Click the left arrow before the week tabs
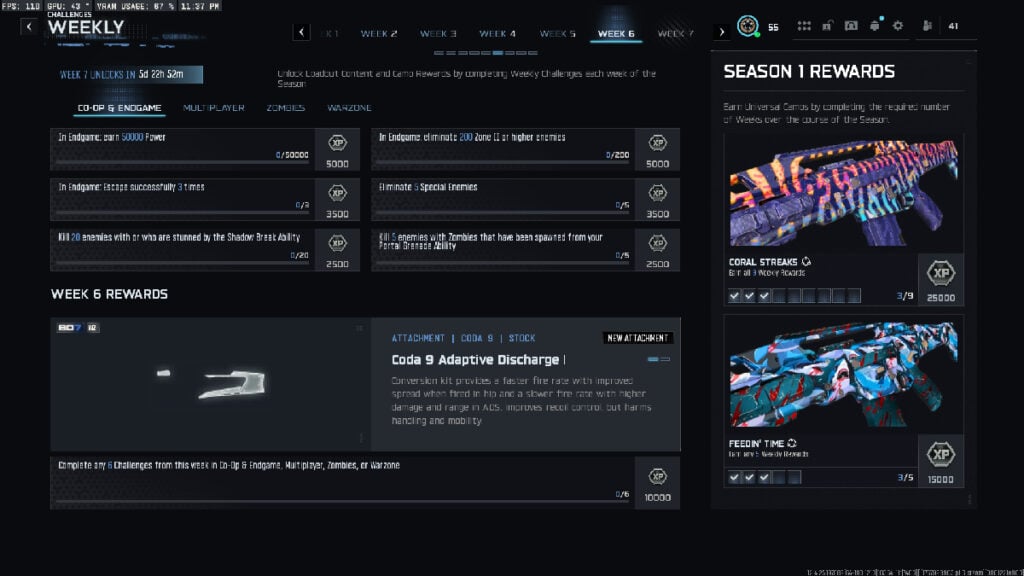1024x576 pixels. 300,32
